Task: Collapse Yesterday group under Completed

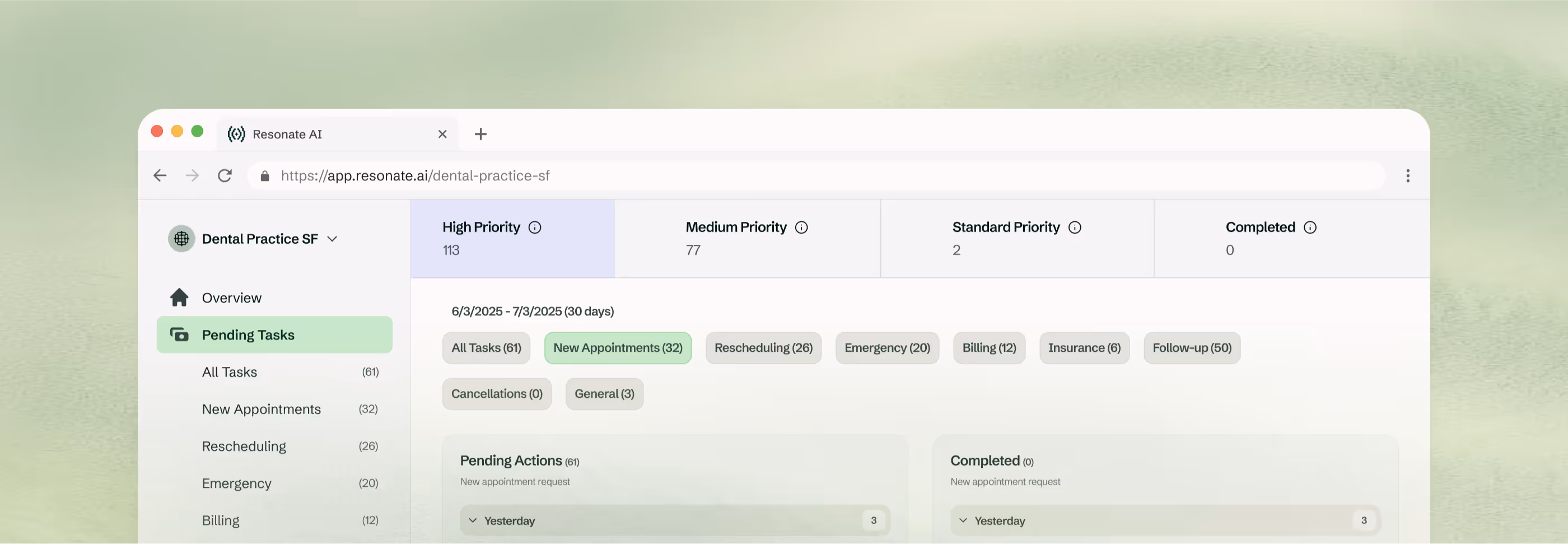Action: coord(963,520)
